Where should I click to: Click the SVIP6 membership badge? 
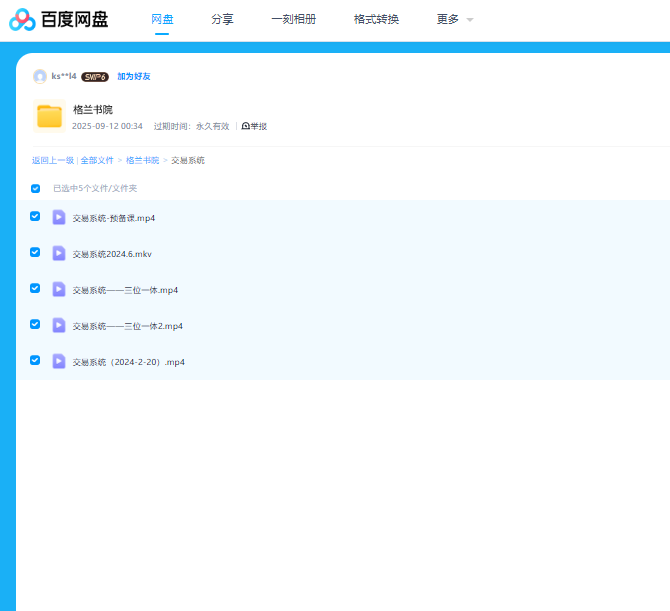(95, 76)
